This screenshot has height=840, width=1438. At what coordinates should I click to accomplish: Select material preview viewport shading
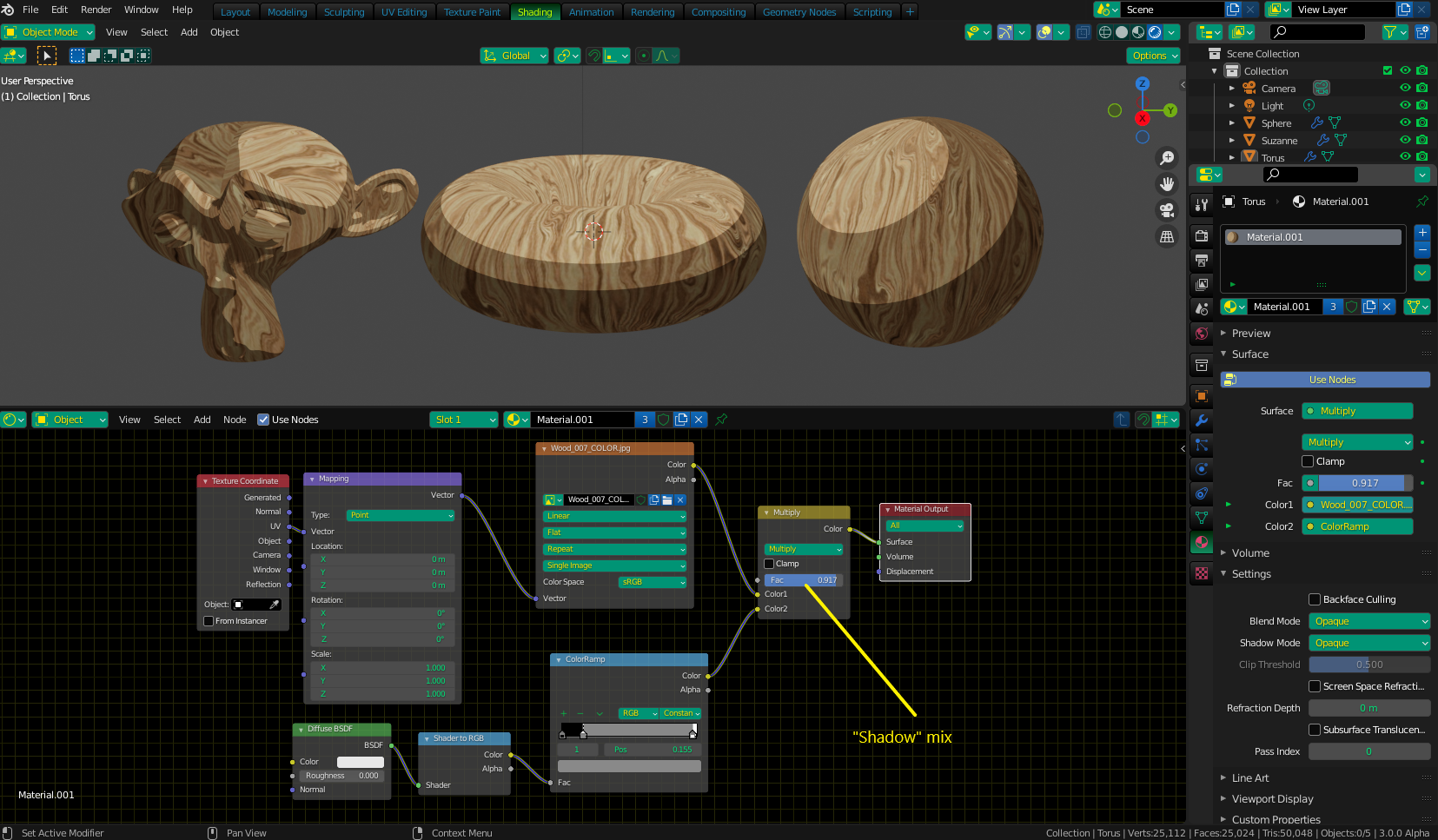coord(1138,32)
